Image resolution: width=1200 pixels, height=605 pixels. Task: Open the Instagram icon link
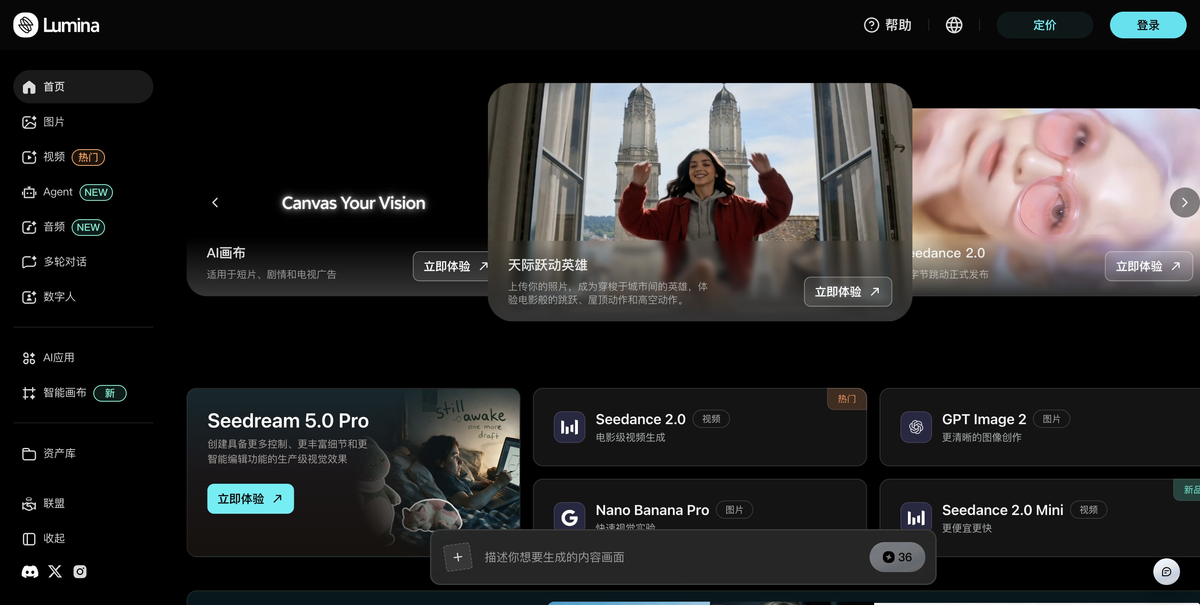point(80,572)
